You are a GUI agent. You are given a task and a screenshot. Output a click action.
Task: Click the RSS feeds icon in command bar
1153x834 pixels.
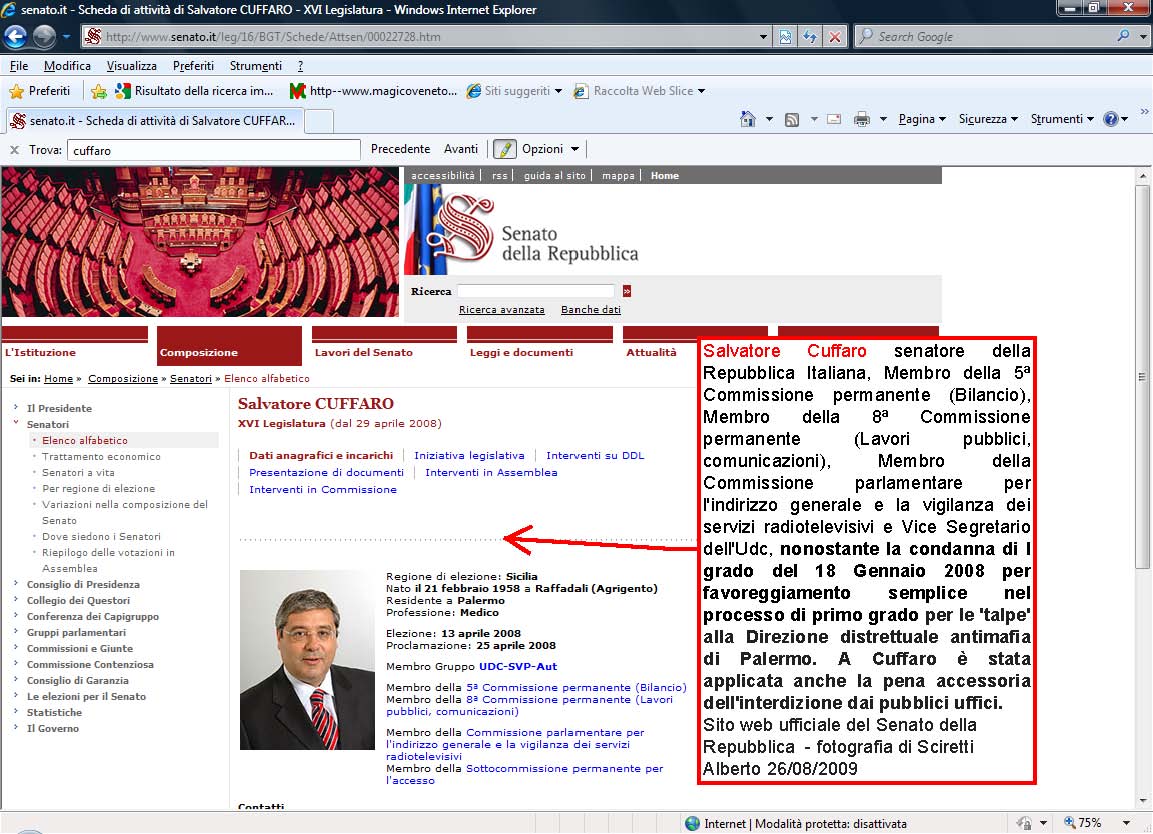792,119
